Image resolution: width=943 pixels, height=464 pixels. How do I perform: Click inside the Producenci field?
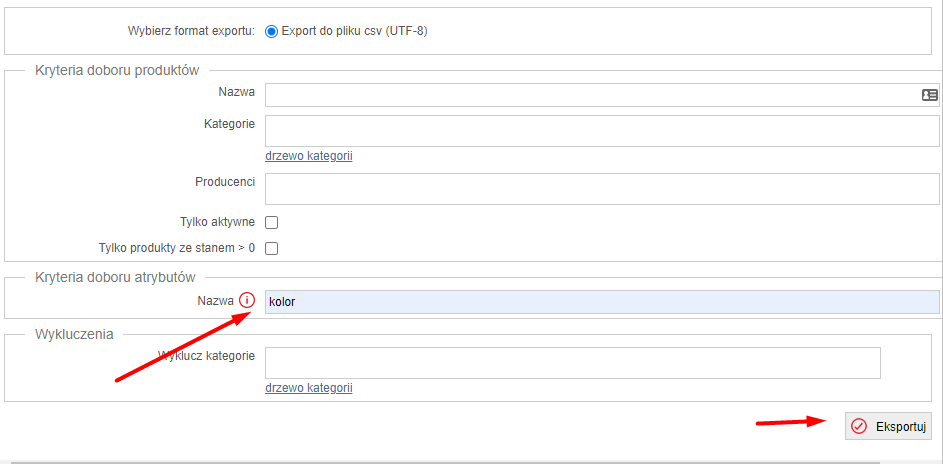pos(602,189)
